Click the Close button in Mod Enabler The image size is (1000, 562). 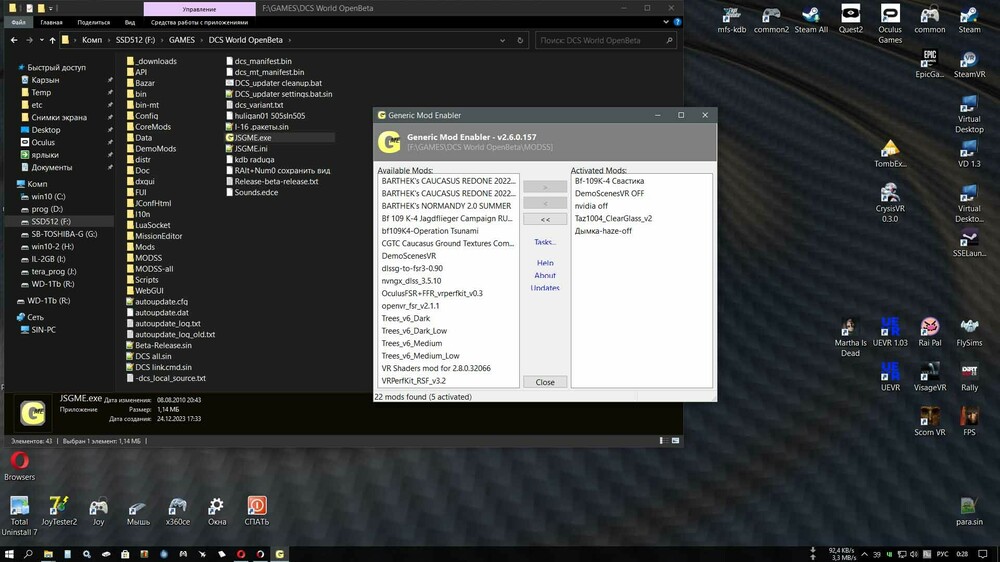tap(545, 381)
